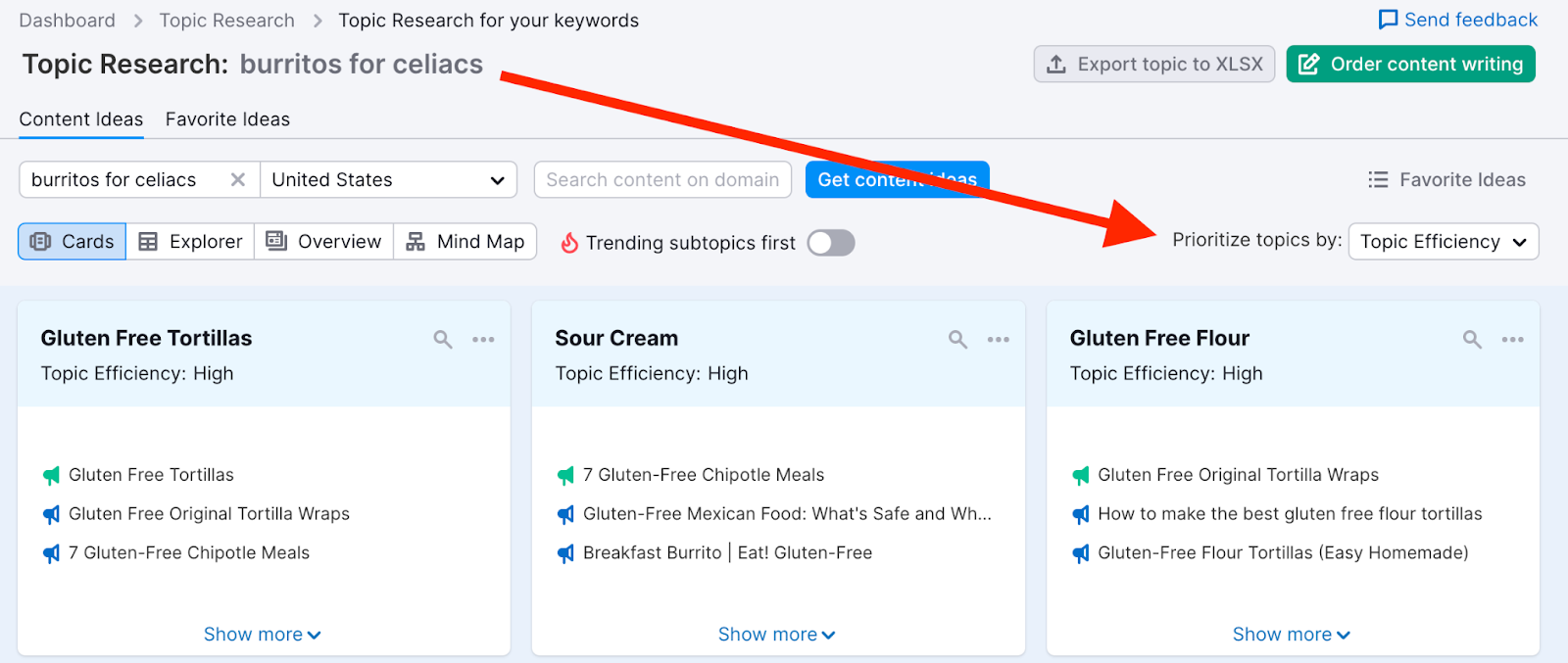Switch to Mind Map view

point(465,242)
